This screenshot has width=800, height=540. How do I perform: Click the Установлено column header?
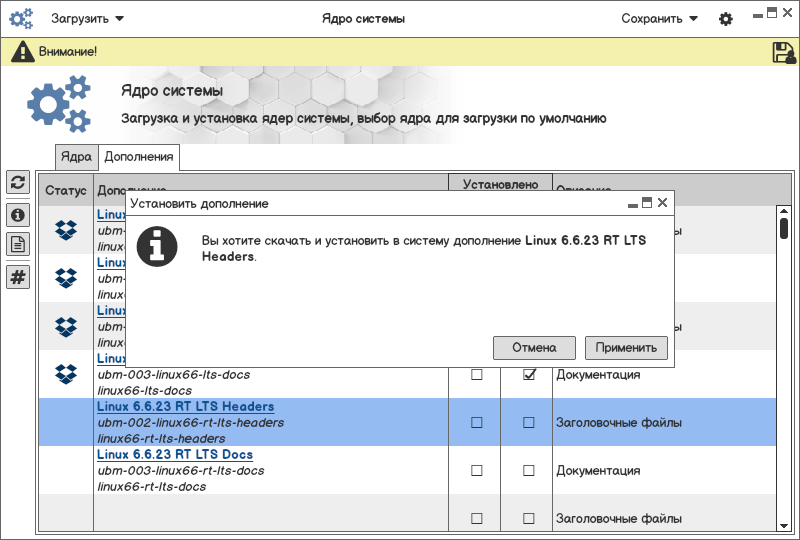point(501,184)
